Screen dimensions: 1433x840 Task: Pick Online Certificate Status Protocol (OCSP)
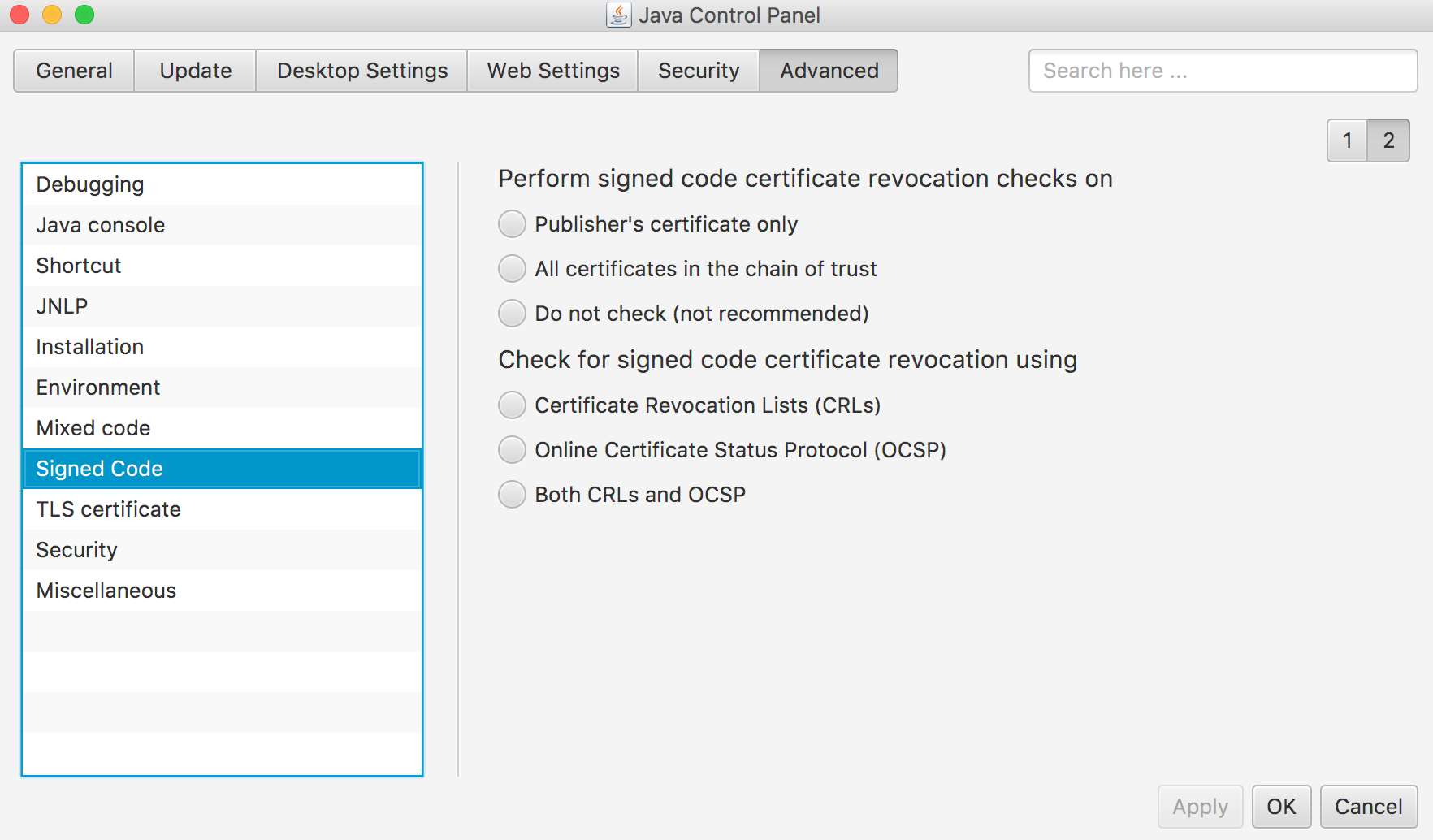[512, 450]
